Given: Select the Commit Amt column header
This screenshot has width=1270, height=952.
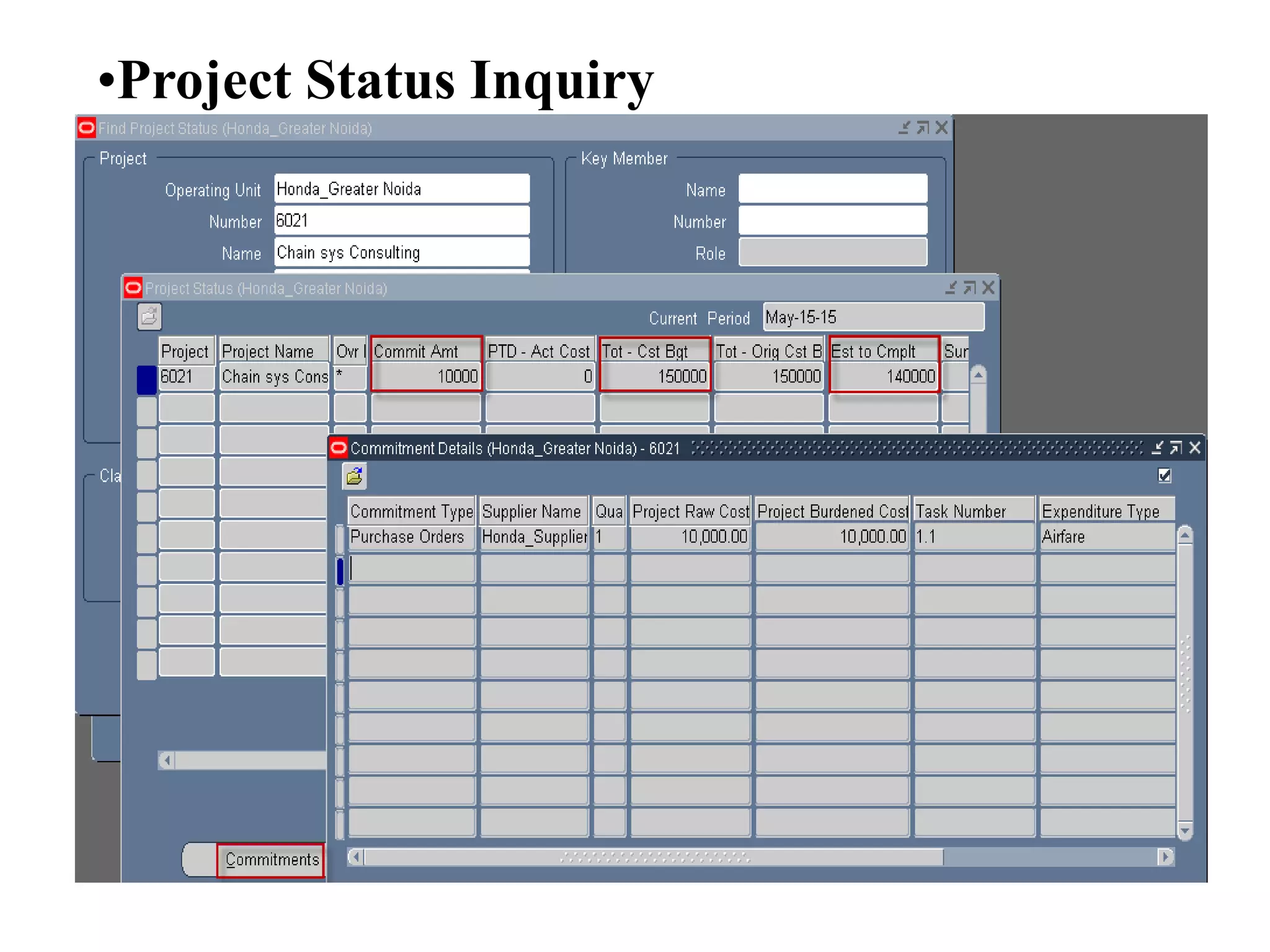Looking at the screenshot, I should [x=426, y=351].
